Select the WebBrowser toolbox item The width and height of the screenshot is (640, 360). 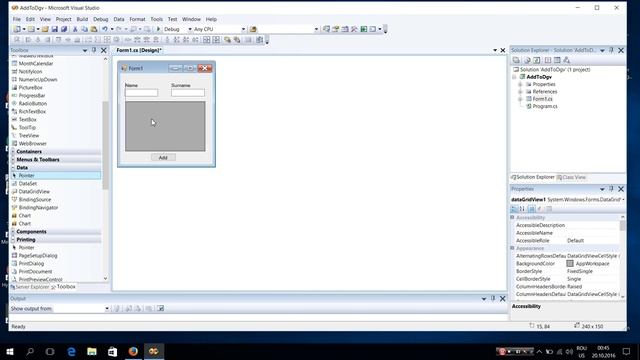point(32,144)
